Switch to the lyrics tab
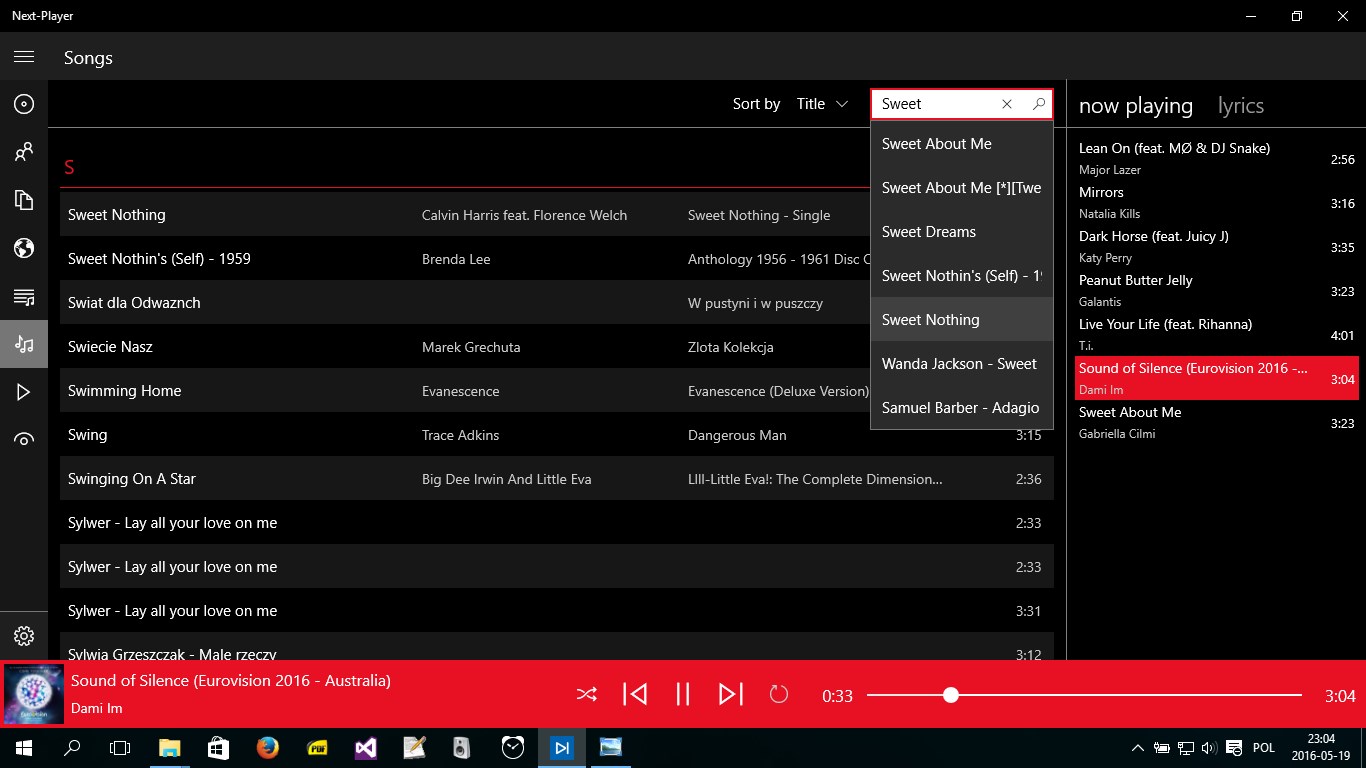Screen dimensions: 1366x768 (x=1240, y=106)
